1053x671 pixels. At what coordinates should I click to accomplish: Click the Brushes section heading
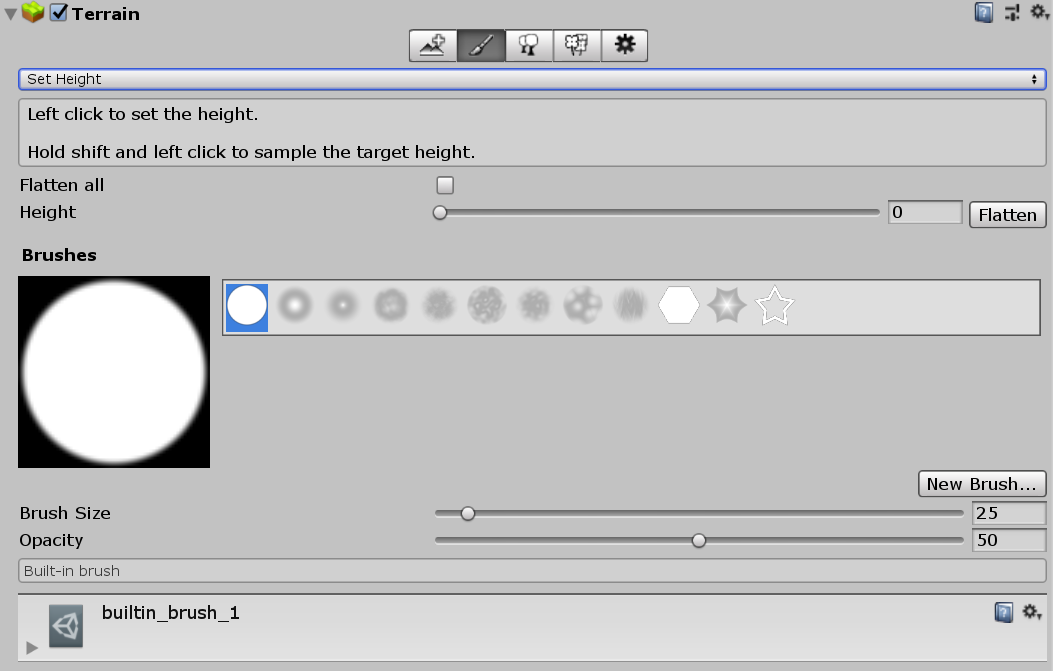point(59,255)
